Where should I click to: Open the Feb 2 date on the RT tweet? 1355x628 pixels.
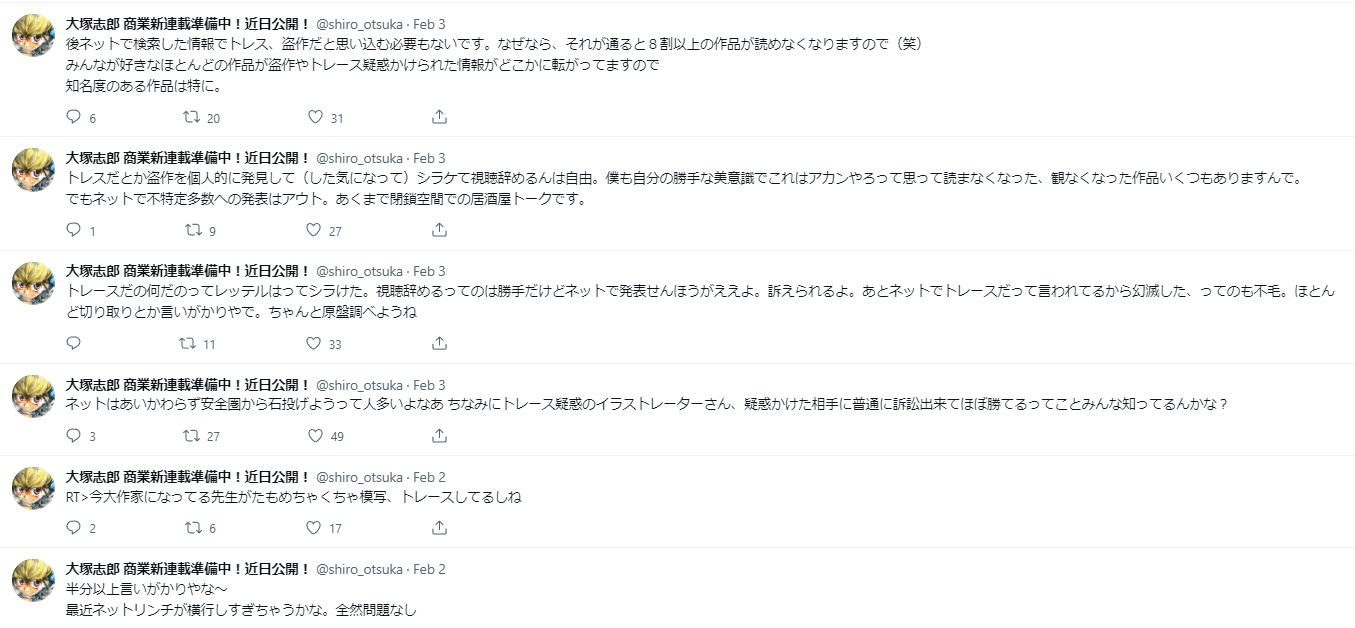[430, 477]
